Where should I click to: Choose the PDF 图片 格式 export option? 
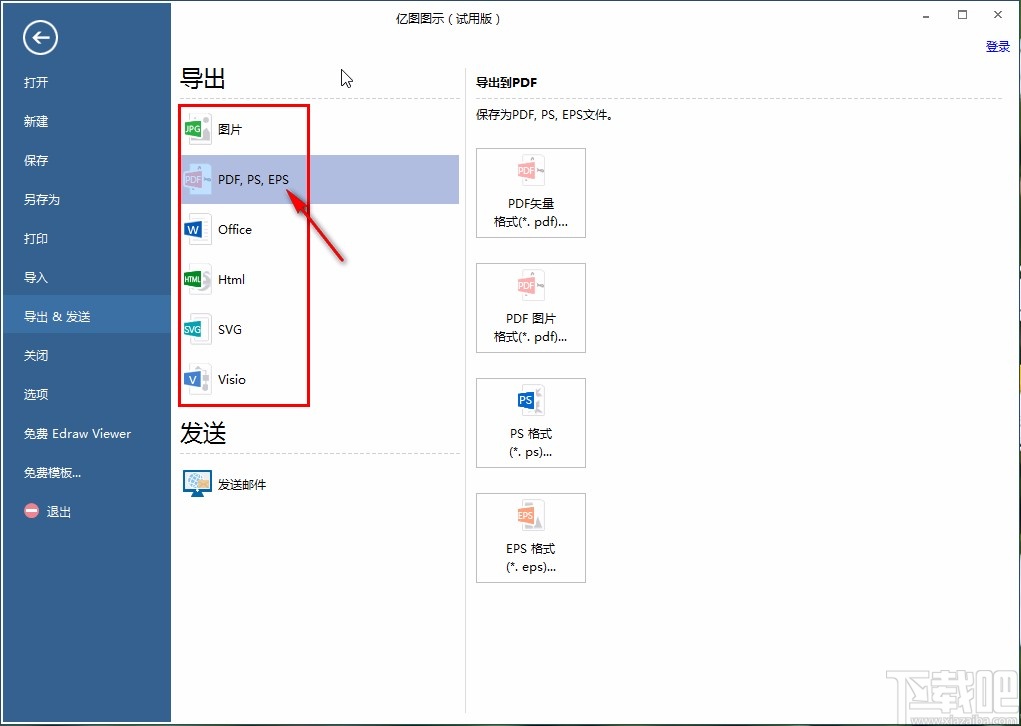point(530,307)
